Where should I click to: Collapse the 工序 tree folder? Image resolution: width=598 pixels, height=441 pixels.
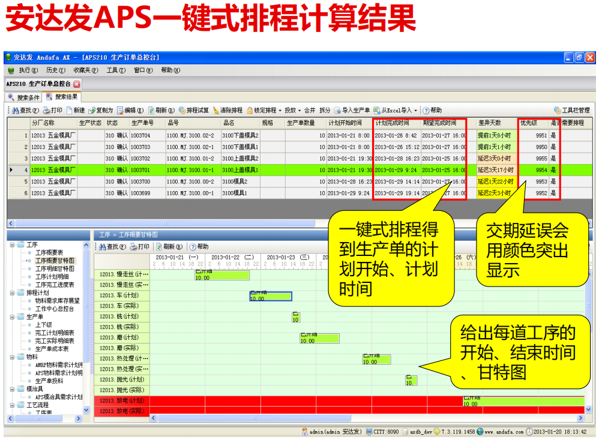pyautogui.click(x=12, y=245)
